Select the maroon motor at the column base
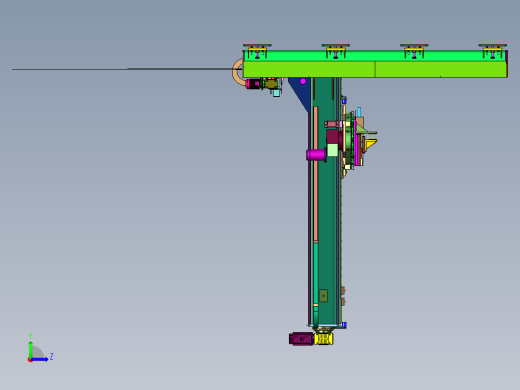Screen dimensions: 520x390 point(301,339)
